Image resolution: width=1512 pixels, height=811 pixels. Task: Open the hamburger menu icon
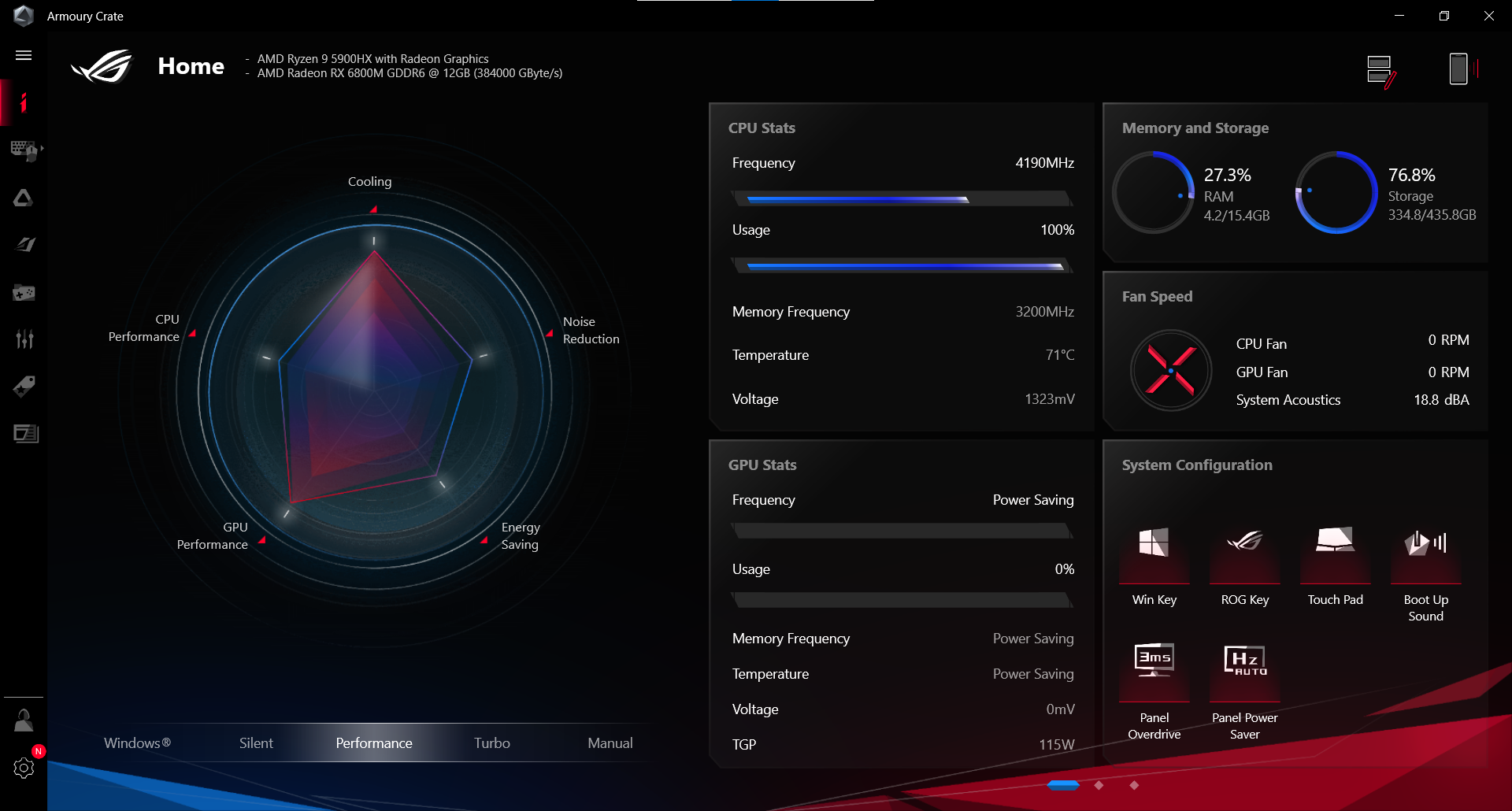tap(24, 55)
